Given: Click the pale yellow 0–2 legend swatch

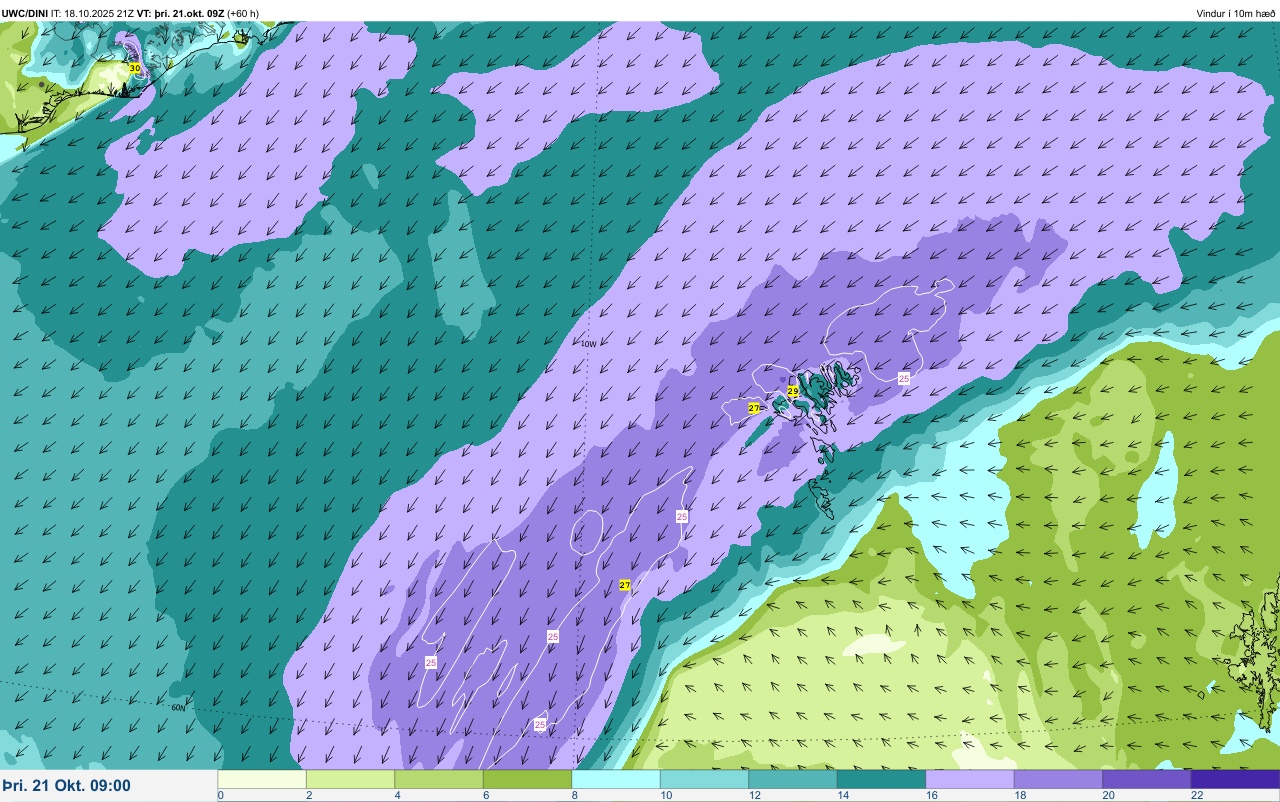Looking at the screenshot, I should (262, 779).
